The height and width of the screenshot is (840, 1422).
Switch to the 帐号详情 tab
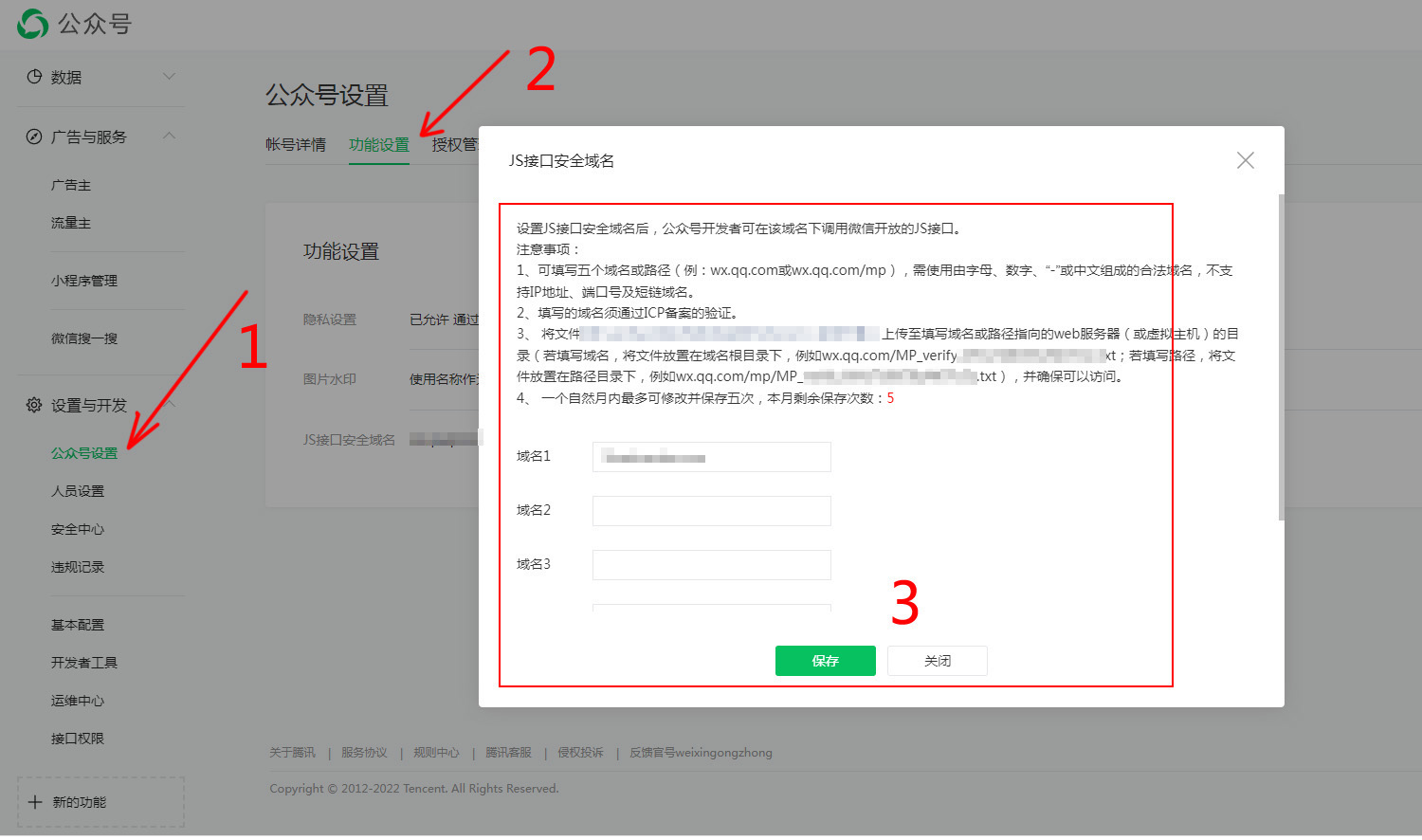(296, 144)
